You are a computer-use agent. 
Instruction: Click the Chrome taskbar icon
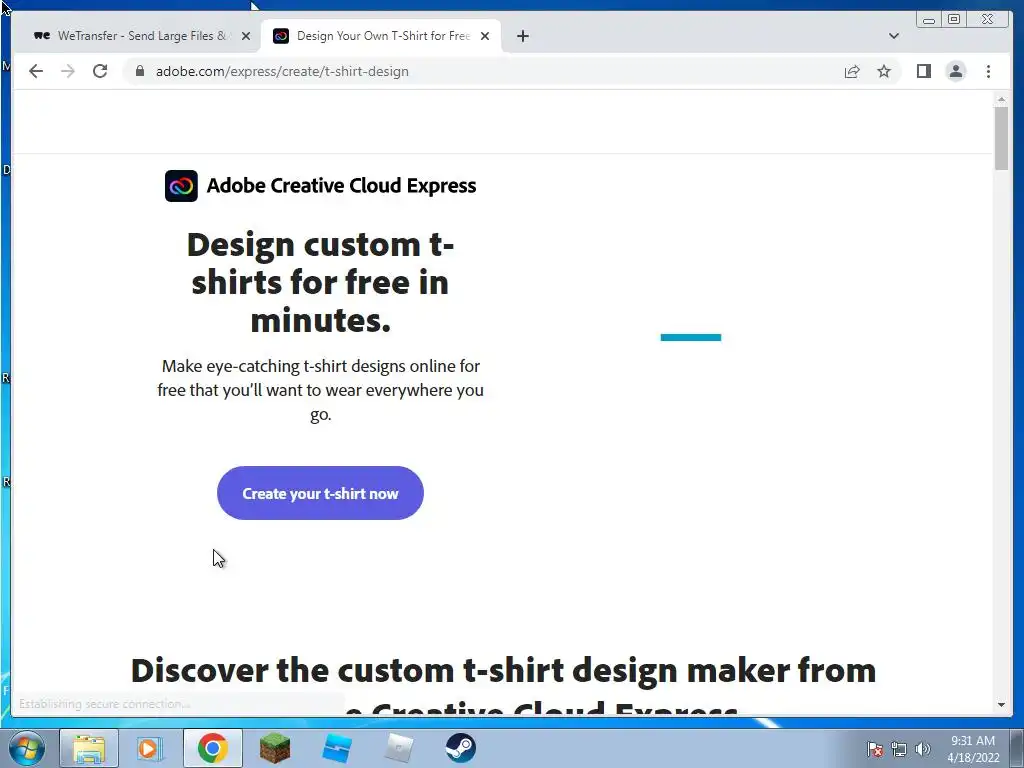[x=213, y=748]
